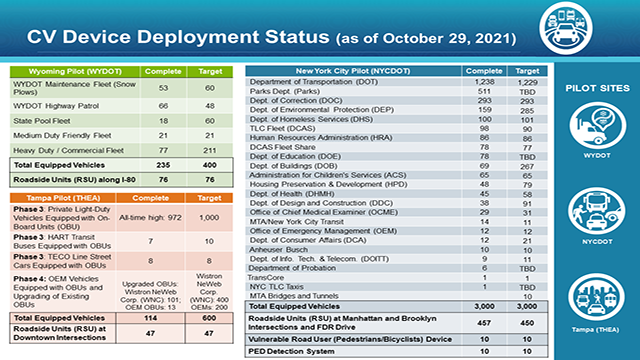Select the Tampa (THEA) pilot site icon
This screenshot has height=360, width=640.
pyautogui.click(x=596, y=297)
